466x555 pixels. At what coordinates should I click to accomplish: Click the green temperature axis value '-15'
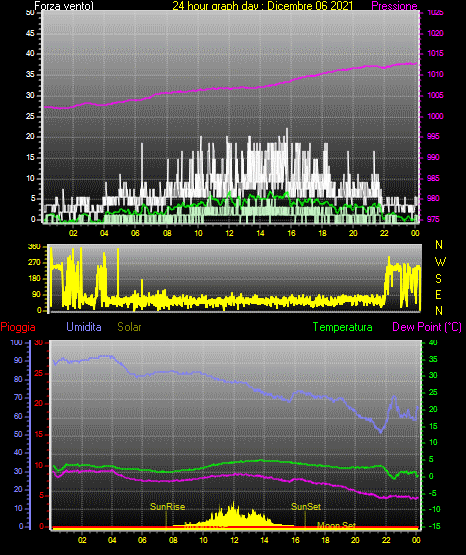[x=435, y=526]
